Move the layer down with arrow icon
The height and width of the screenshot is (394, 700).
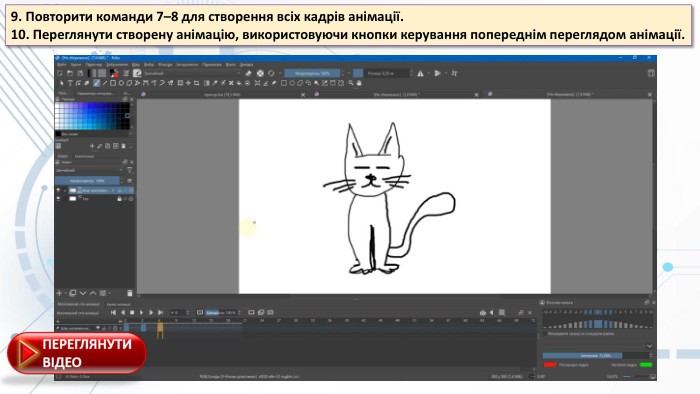point(83,293)
